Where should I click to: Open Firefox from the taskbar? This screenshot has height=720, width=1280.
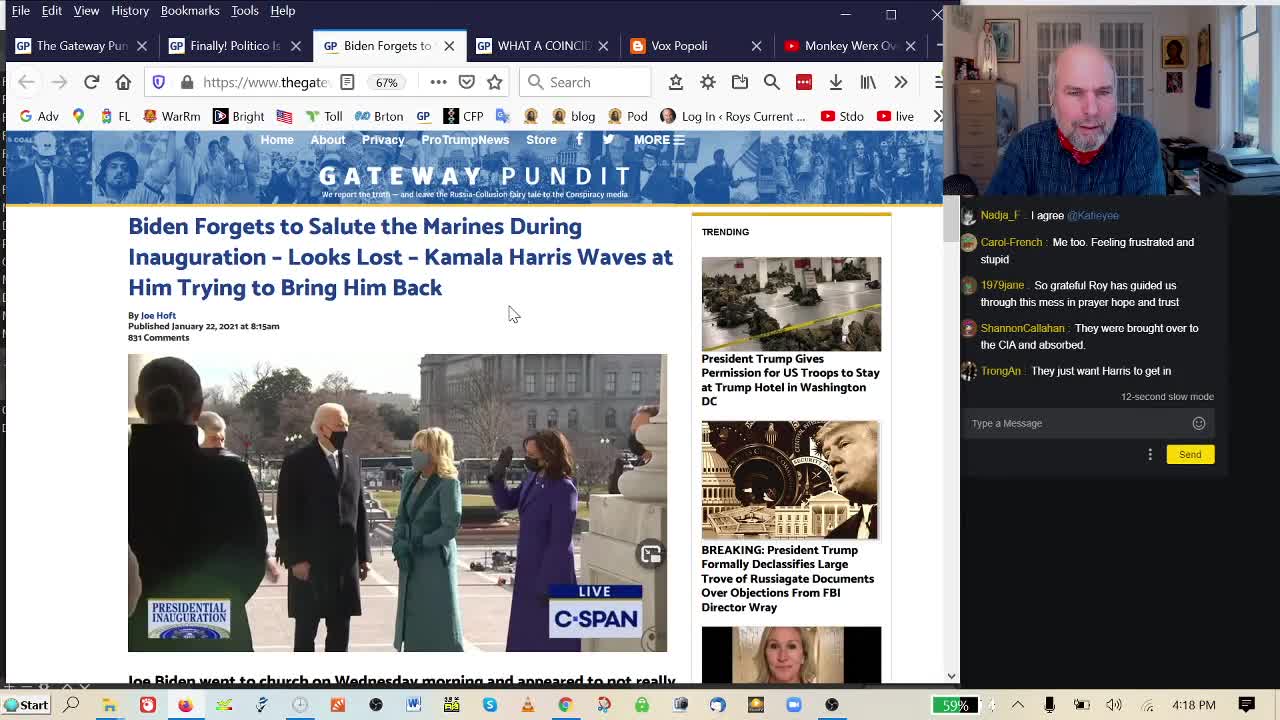(185, 705)
